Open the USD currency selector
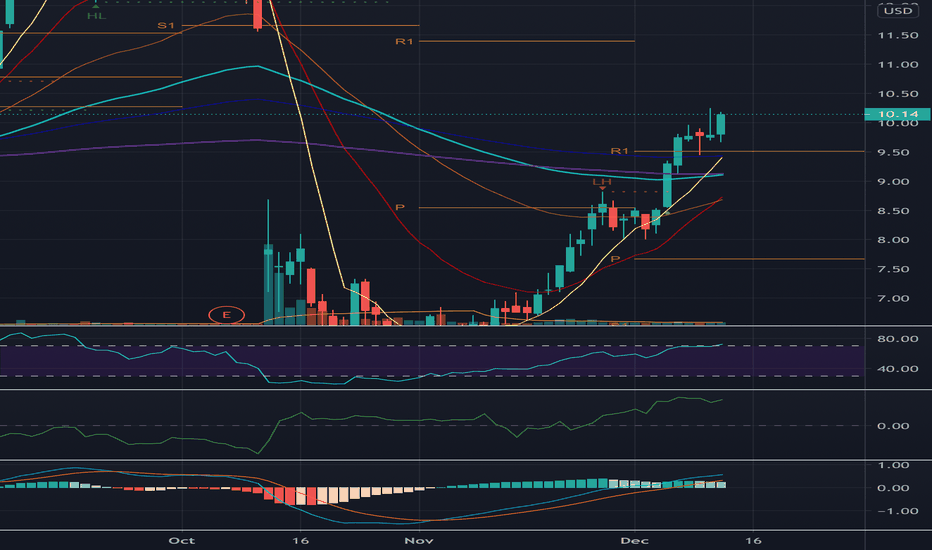The height and width of the screenshot is (550, 932). point(898,11)
